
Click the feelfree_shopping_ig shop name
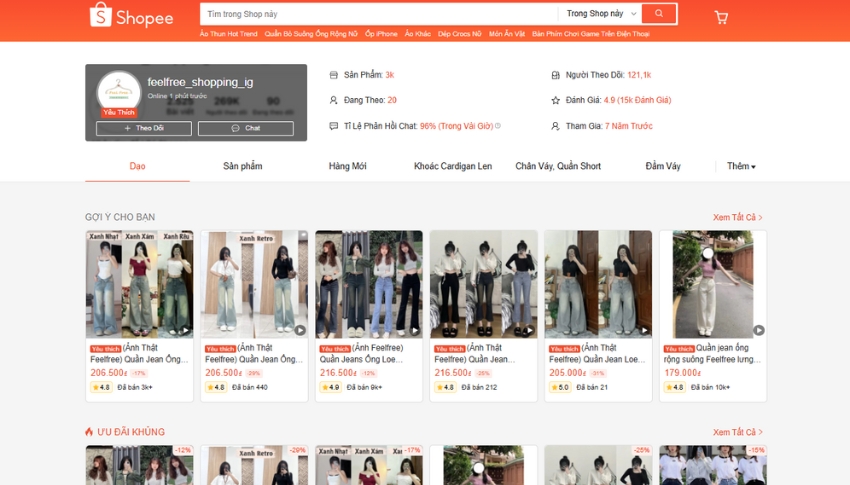pyautogui.click(x=200, y=82)
